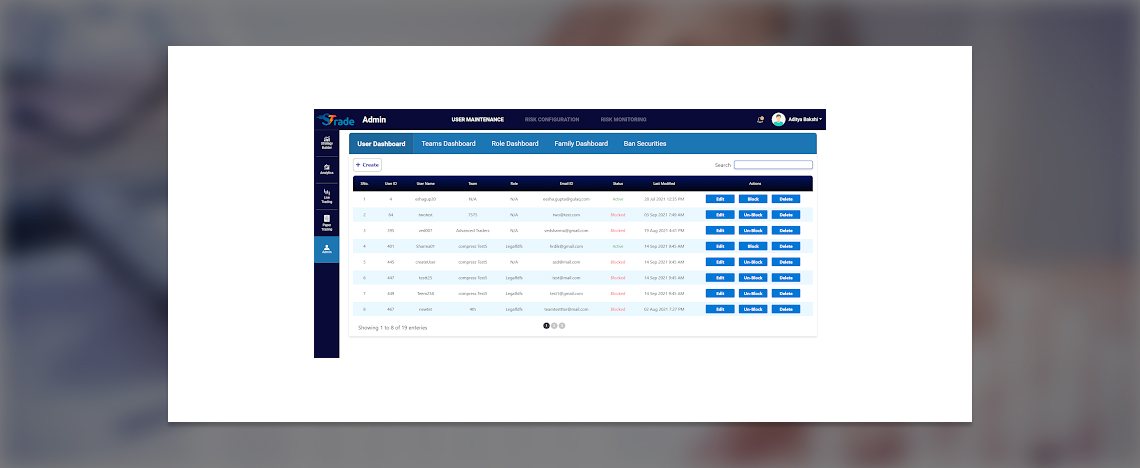
Task: Delete the user with ID 467
Action: [x=786, y=310]
